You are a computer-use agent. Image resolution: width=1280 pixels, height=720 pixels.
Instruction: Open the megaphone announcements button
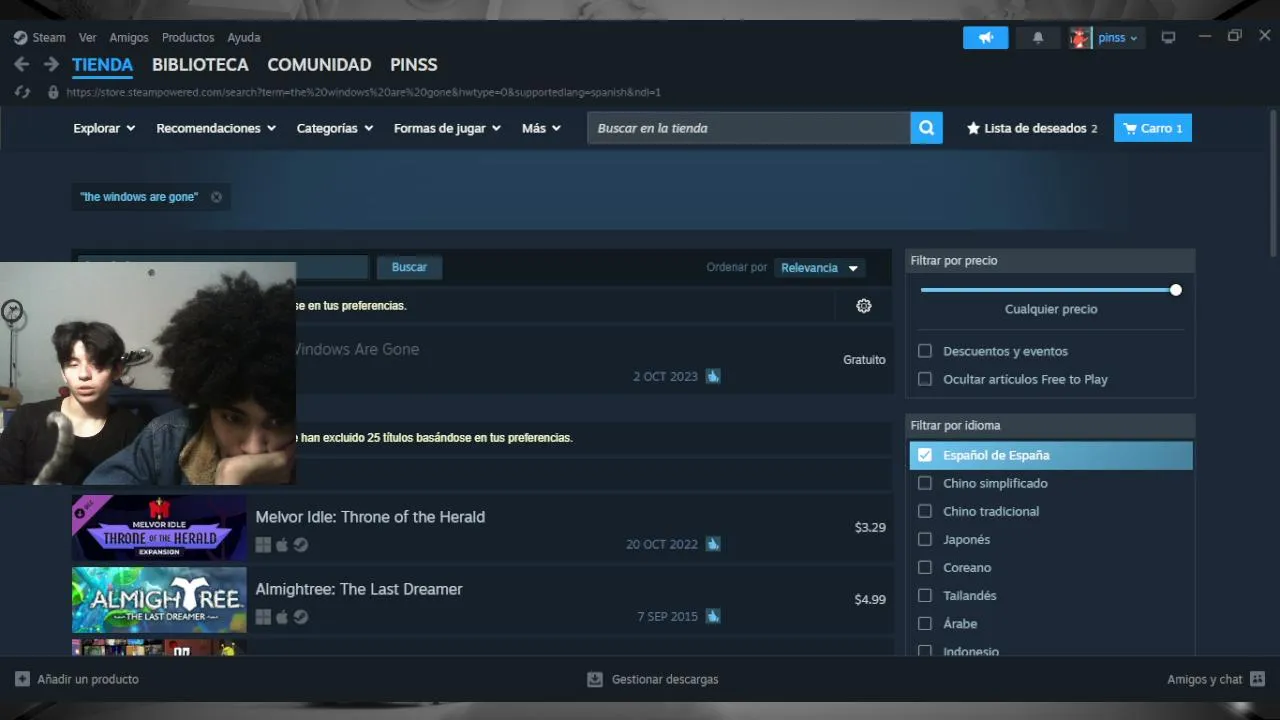coord(986,38)
